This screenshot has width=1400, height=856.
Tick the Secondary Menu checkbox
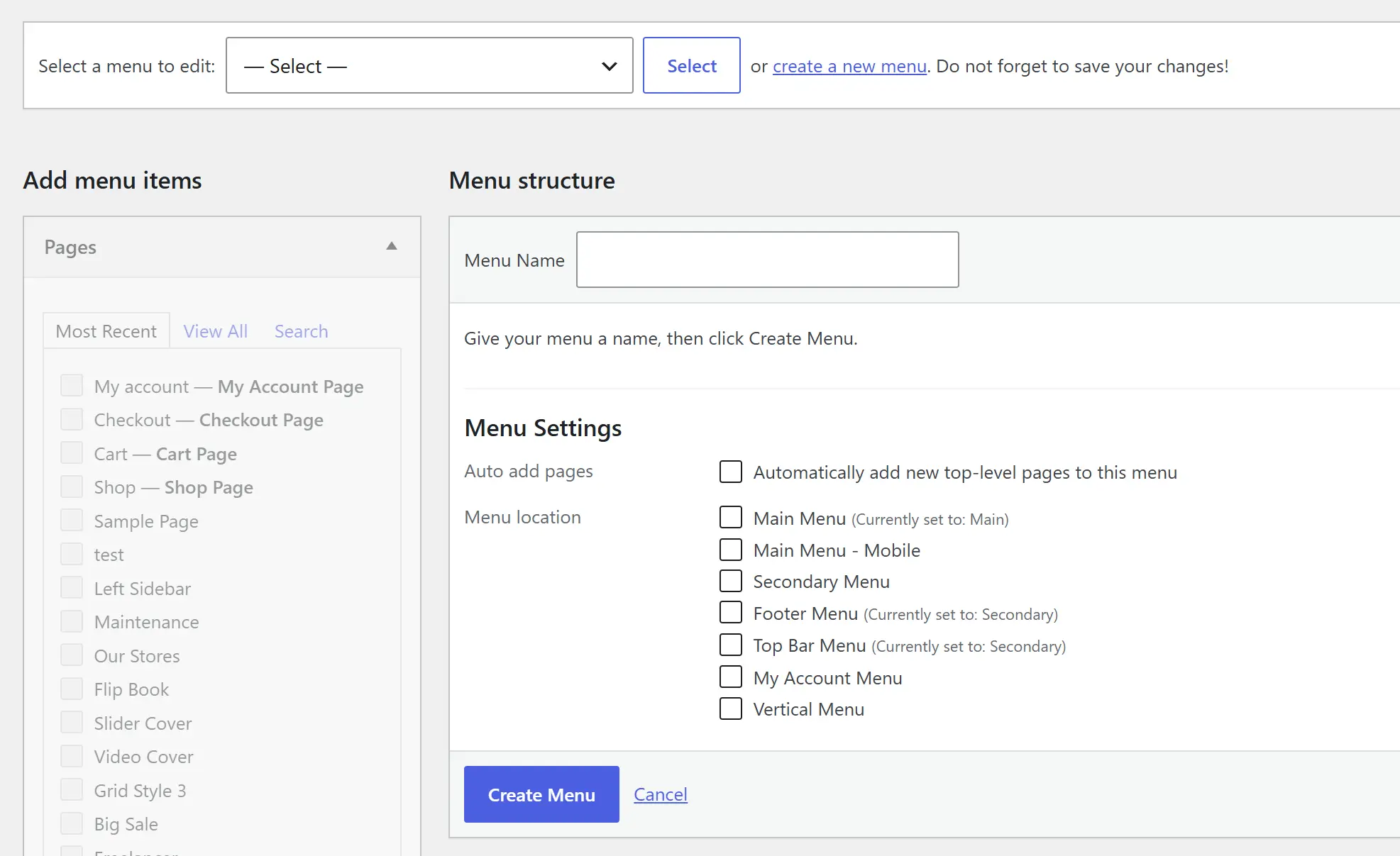[x=731, y=581]
